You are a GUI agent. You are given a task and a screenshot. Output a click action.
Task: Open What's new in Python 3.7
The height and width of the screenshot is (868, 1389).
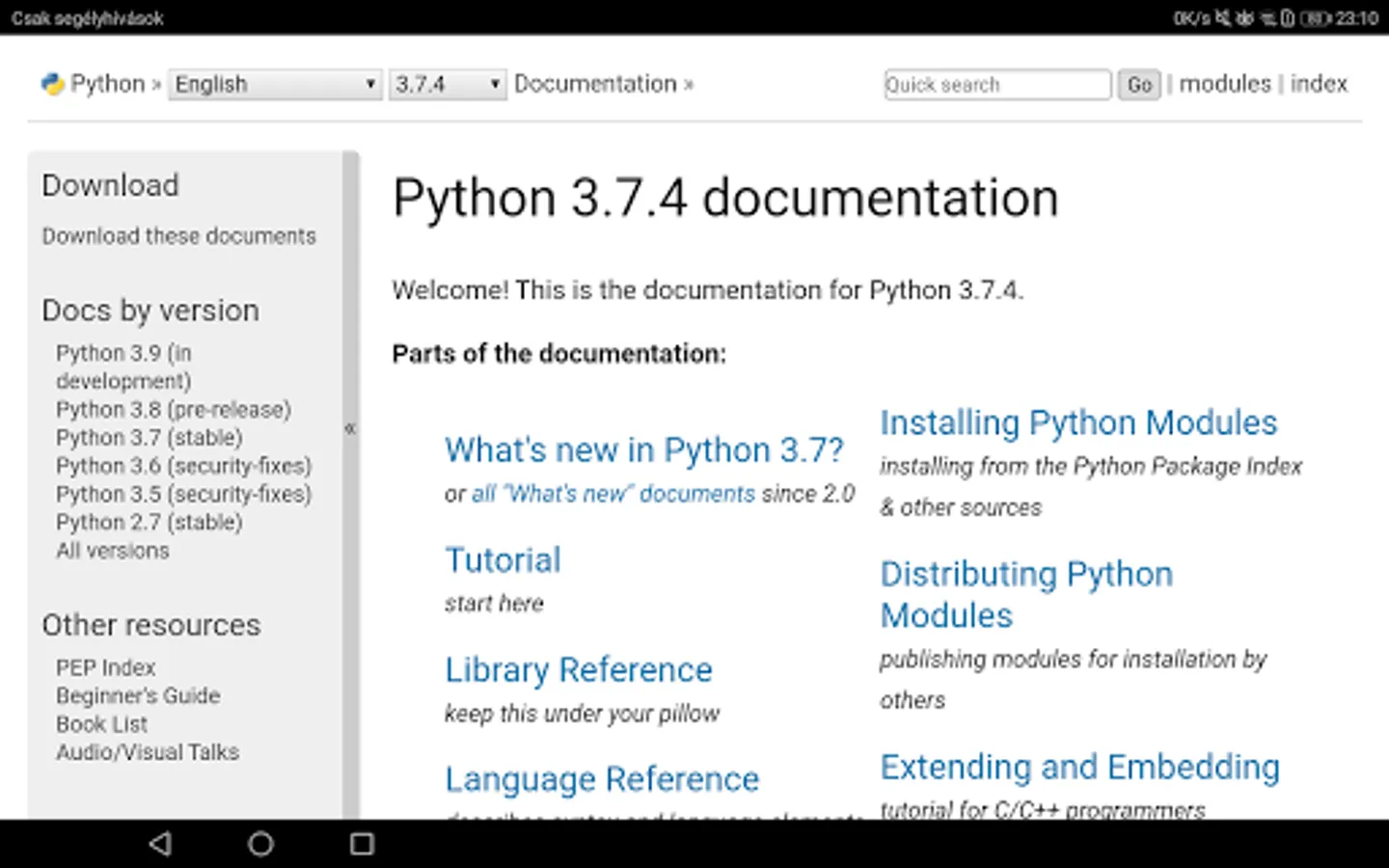point(643,449)
